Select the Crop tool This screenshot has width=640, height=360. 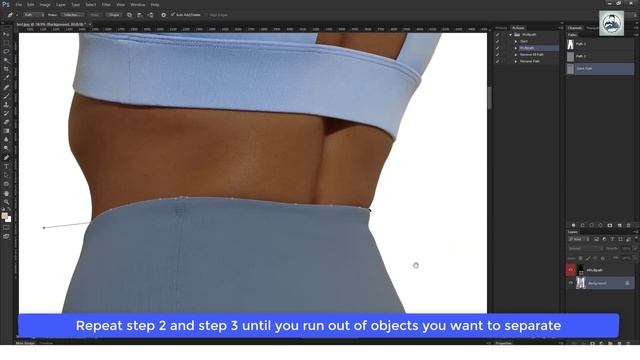6,69
